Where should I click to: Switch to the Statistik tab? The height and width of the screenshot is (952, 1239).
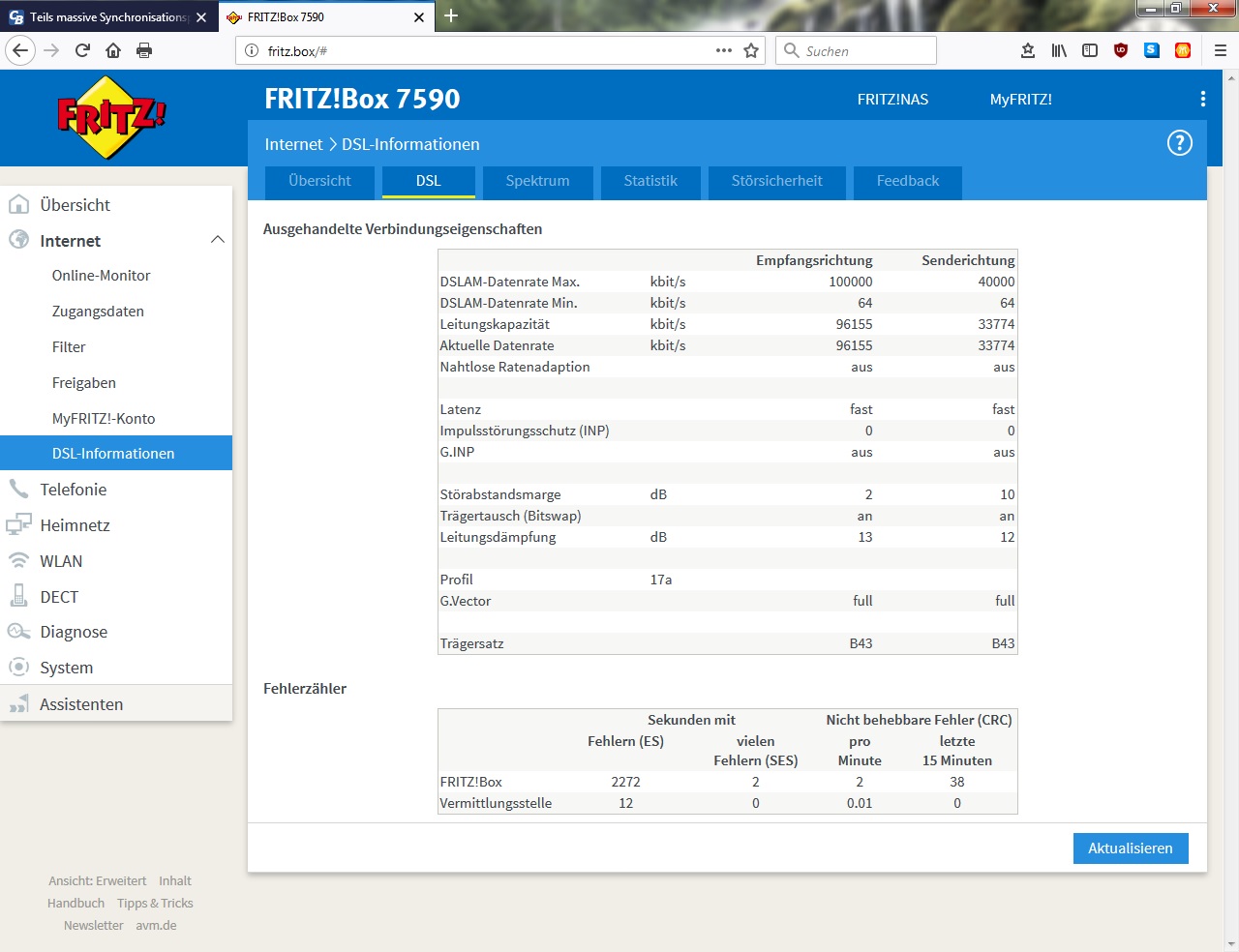650,182
